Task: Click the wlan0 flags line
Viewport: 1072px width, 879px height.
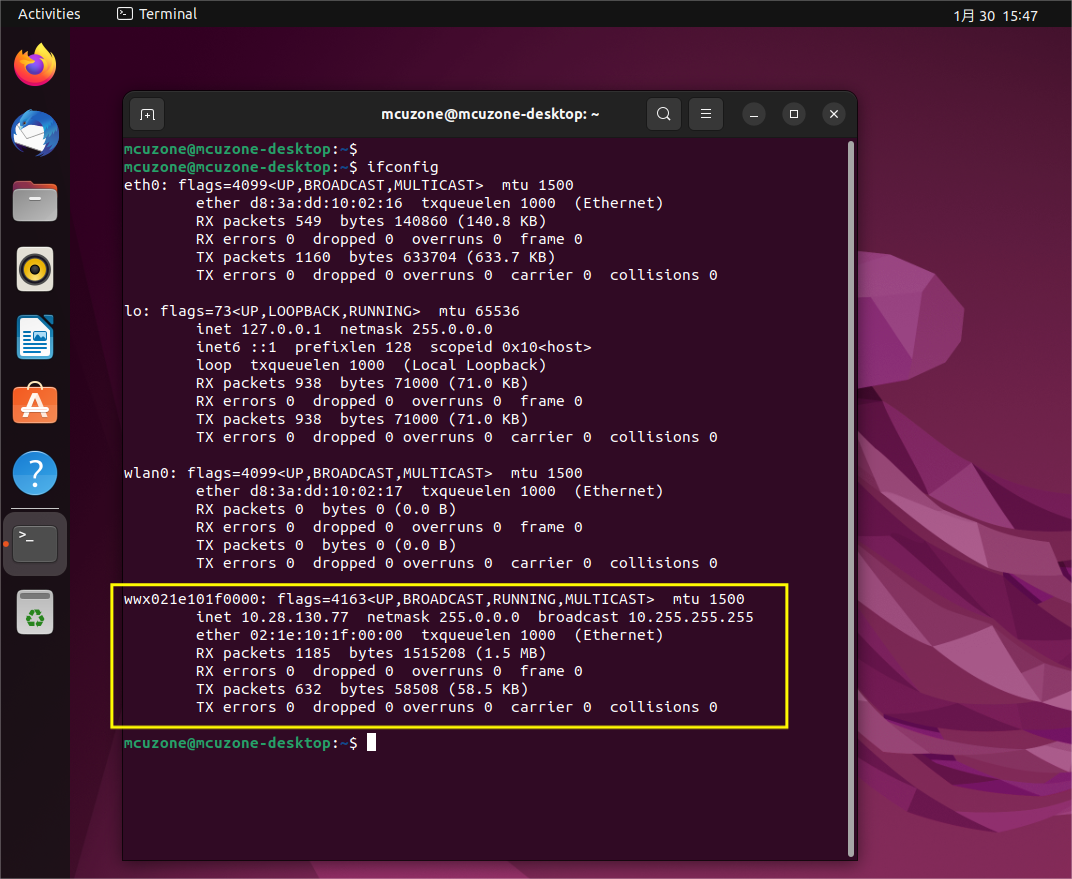Action: [x=353, y=473]
